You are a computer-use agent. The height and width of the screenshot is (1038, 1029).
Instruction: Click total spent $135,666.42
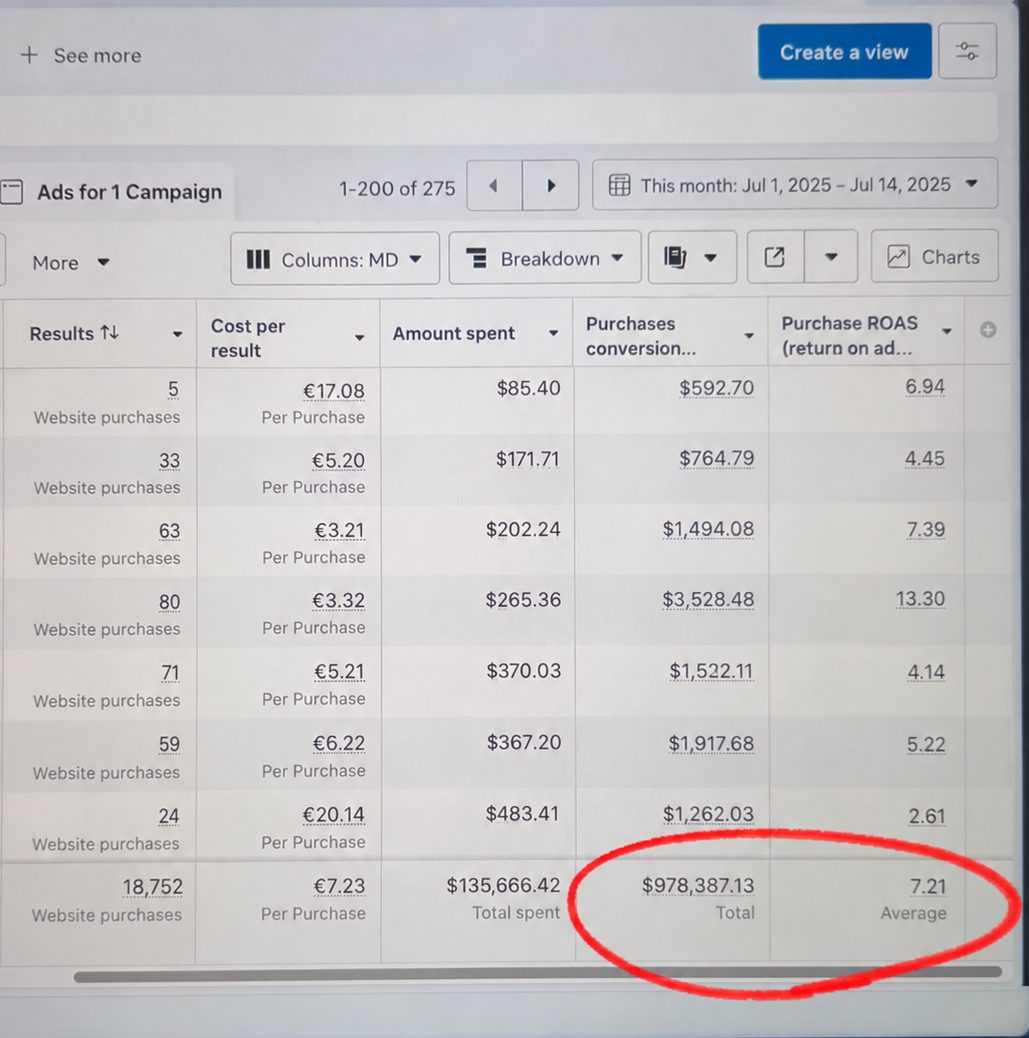click(x=503, y=885)
